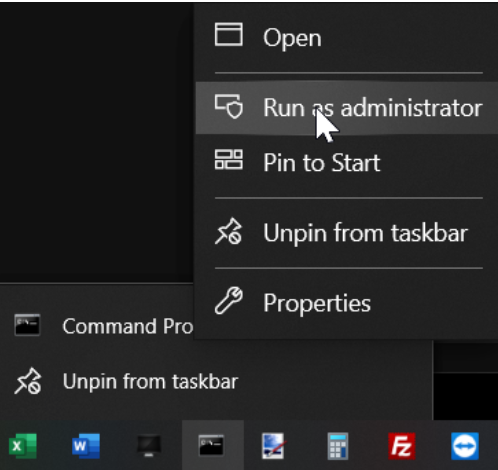The height and width of the screenshot is (470, 498).
Task: Click the wrench icon next to Properties
Action: [x=229, y=300]
